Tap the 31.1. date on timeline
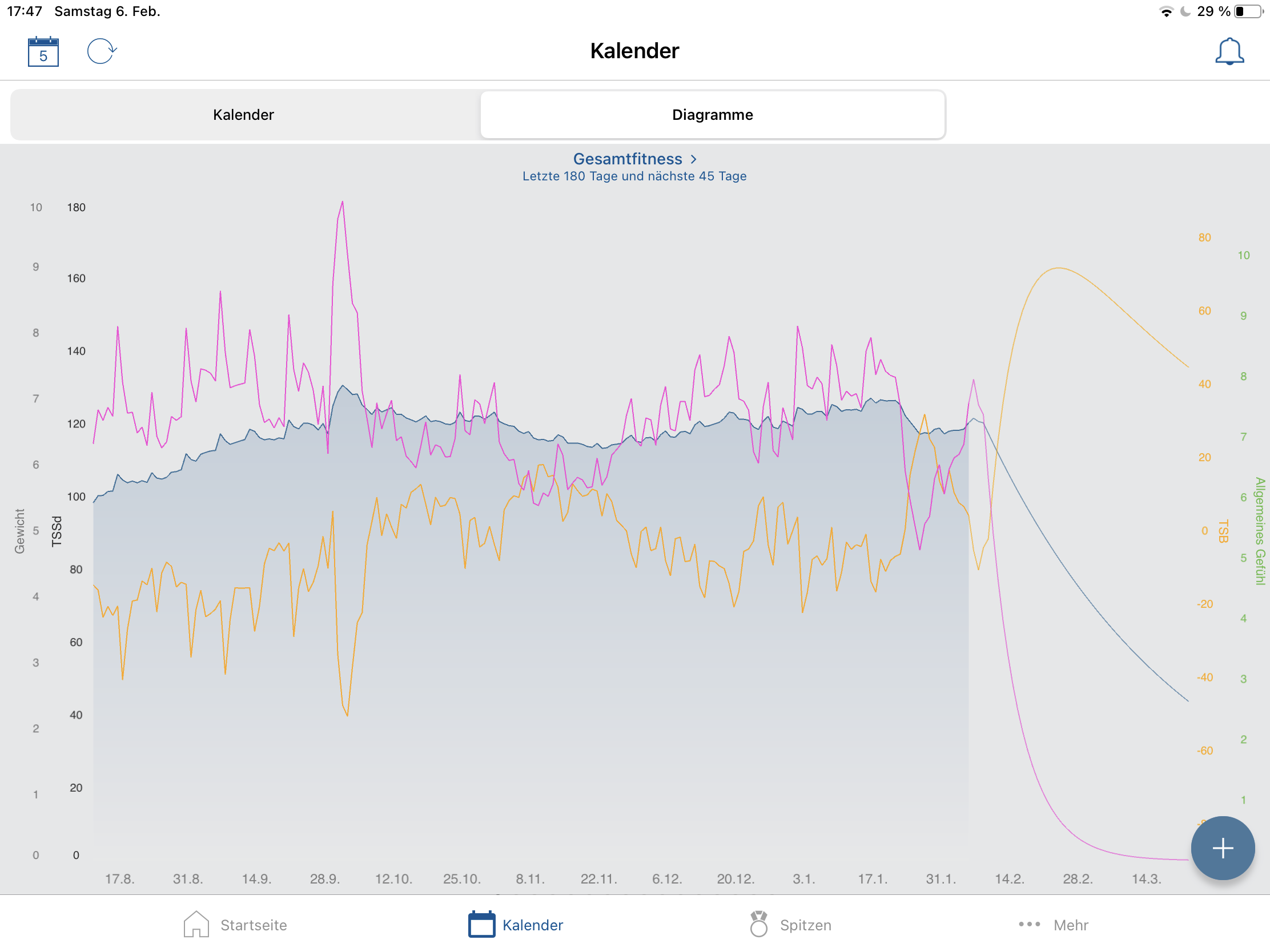 point(941,878)
